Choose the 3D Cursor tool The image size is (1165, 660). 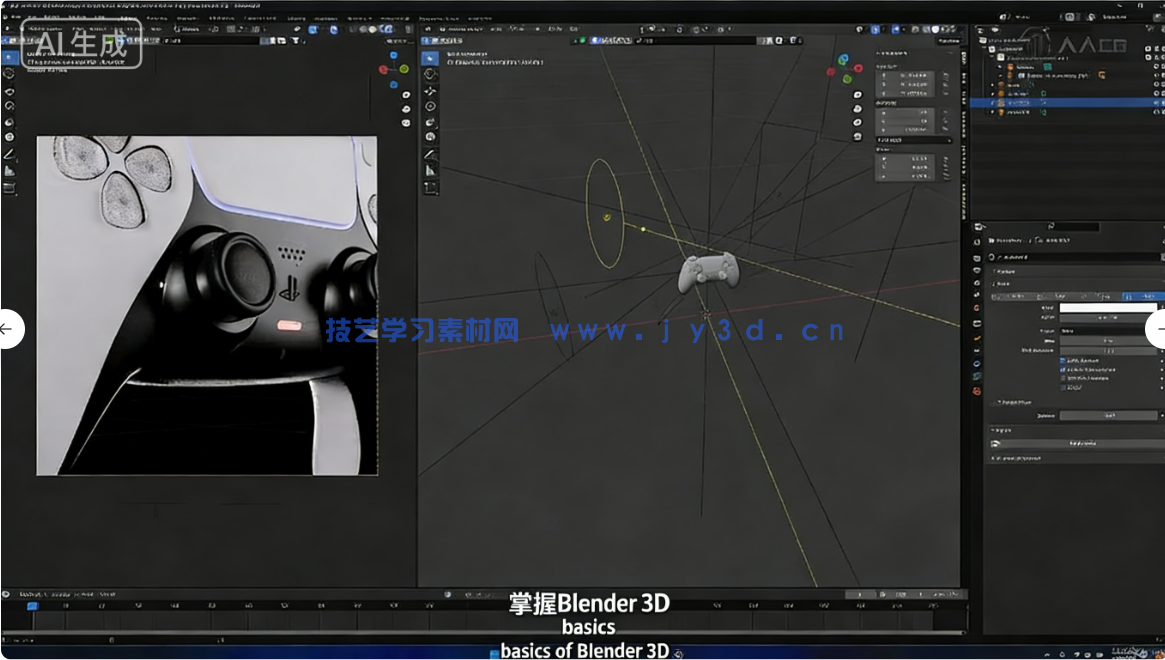(430, 73)
